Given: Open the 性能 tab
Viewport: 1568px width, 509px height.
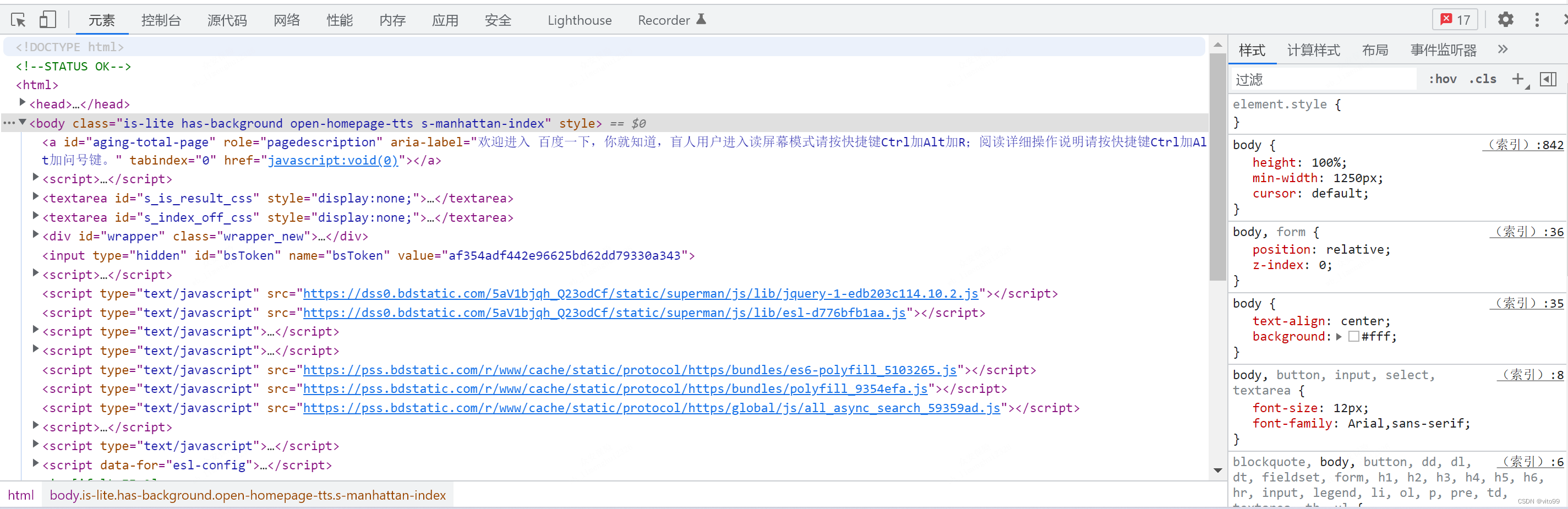Looking at the screenshot, I should [340, 20].
